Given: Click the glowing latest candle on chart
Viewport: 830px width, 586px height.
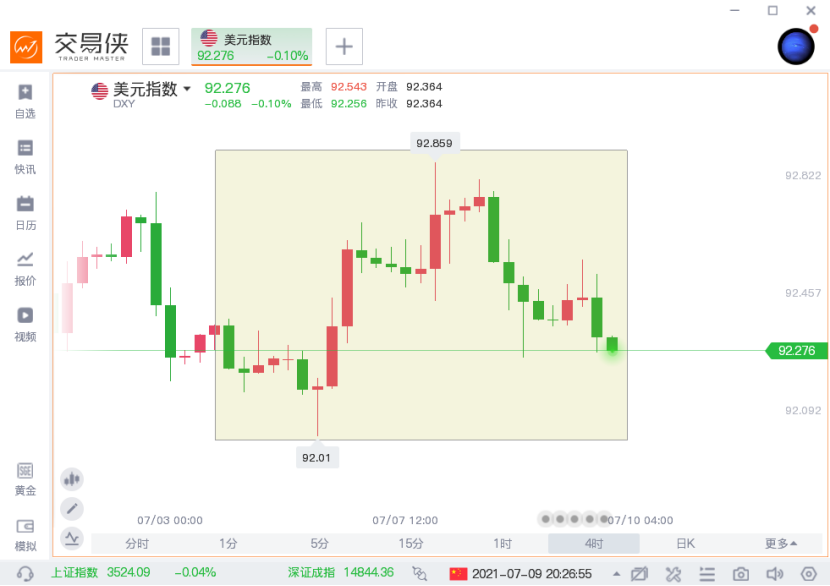Looking at the screenshot, I should point(612,345).
